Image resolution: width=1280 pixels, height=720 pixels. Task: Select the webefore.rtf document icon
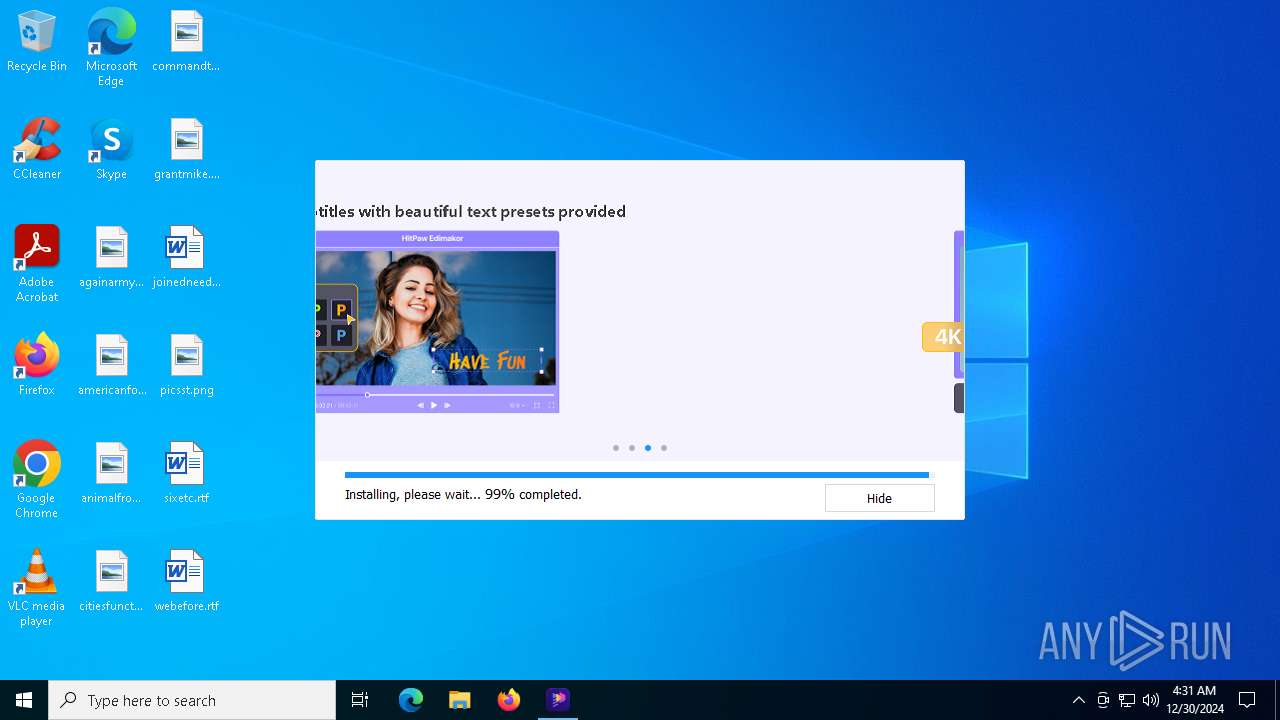186,582
